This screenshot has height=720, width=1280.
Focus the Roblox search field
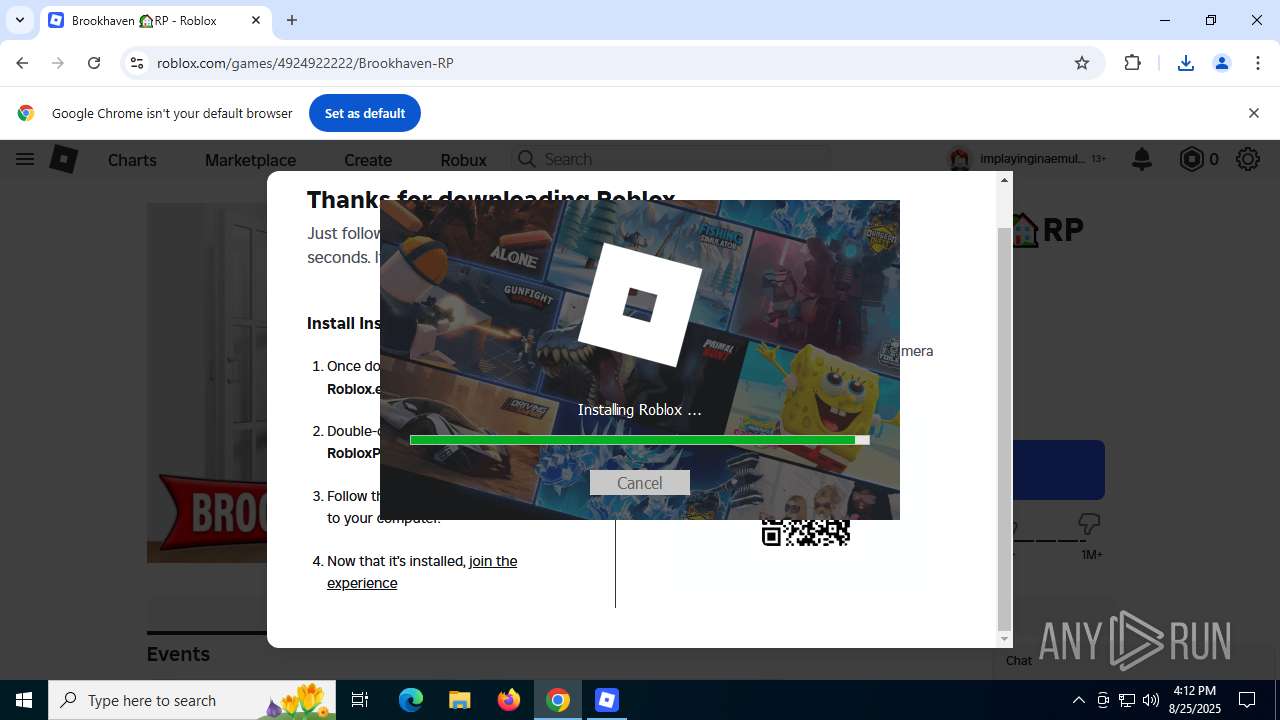pos(670,159)
